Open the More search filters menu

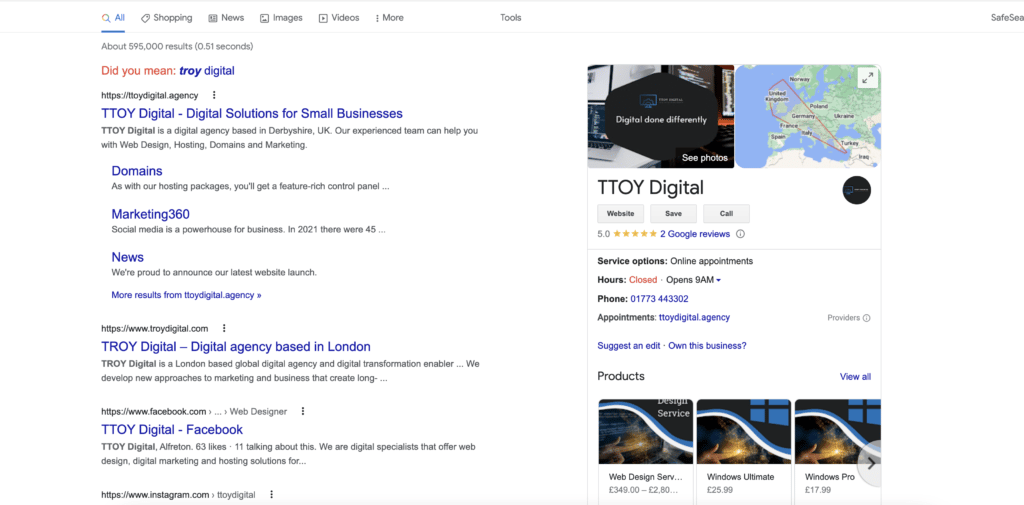pos(389,18)
